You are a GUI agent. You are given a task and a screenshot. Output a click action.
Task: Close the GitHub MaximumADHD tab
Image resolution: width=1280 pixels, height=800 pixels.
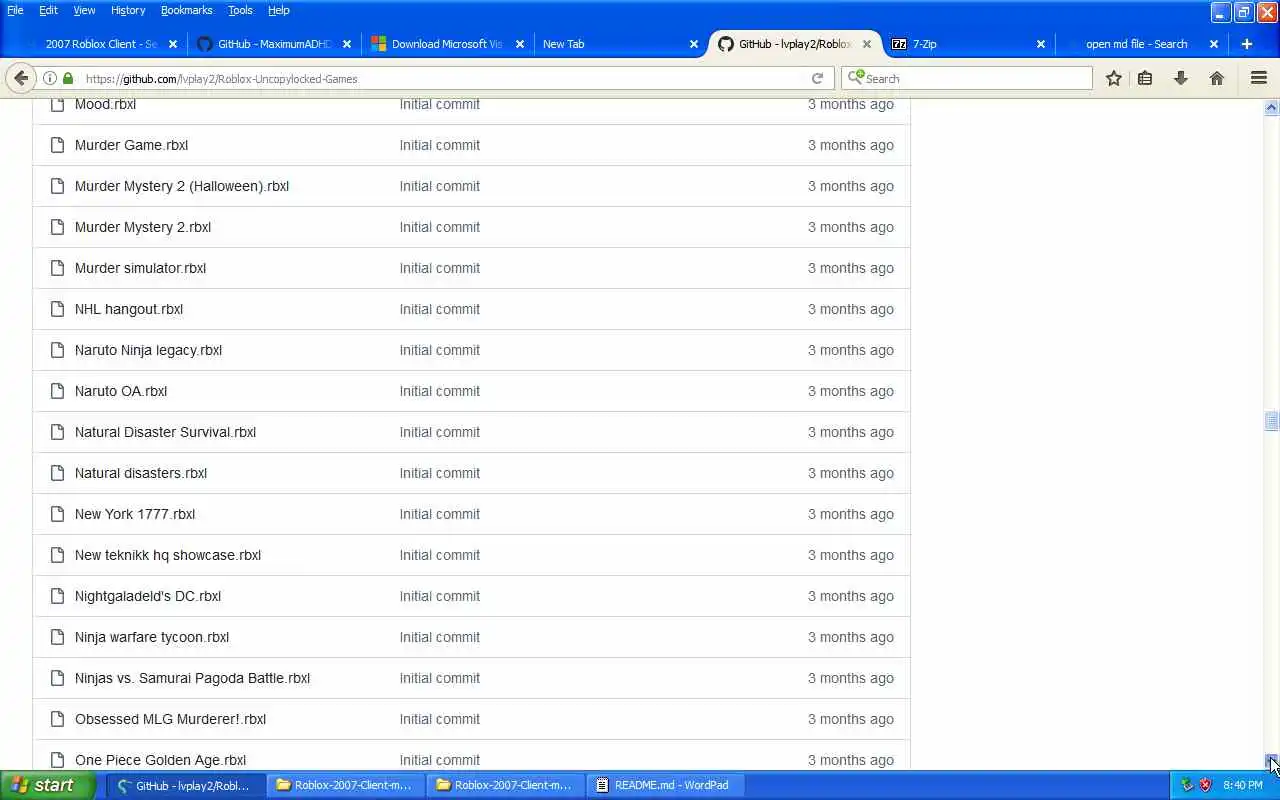[347, 44]
